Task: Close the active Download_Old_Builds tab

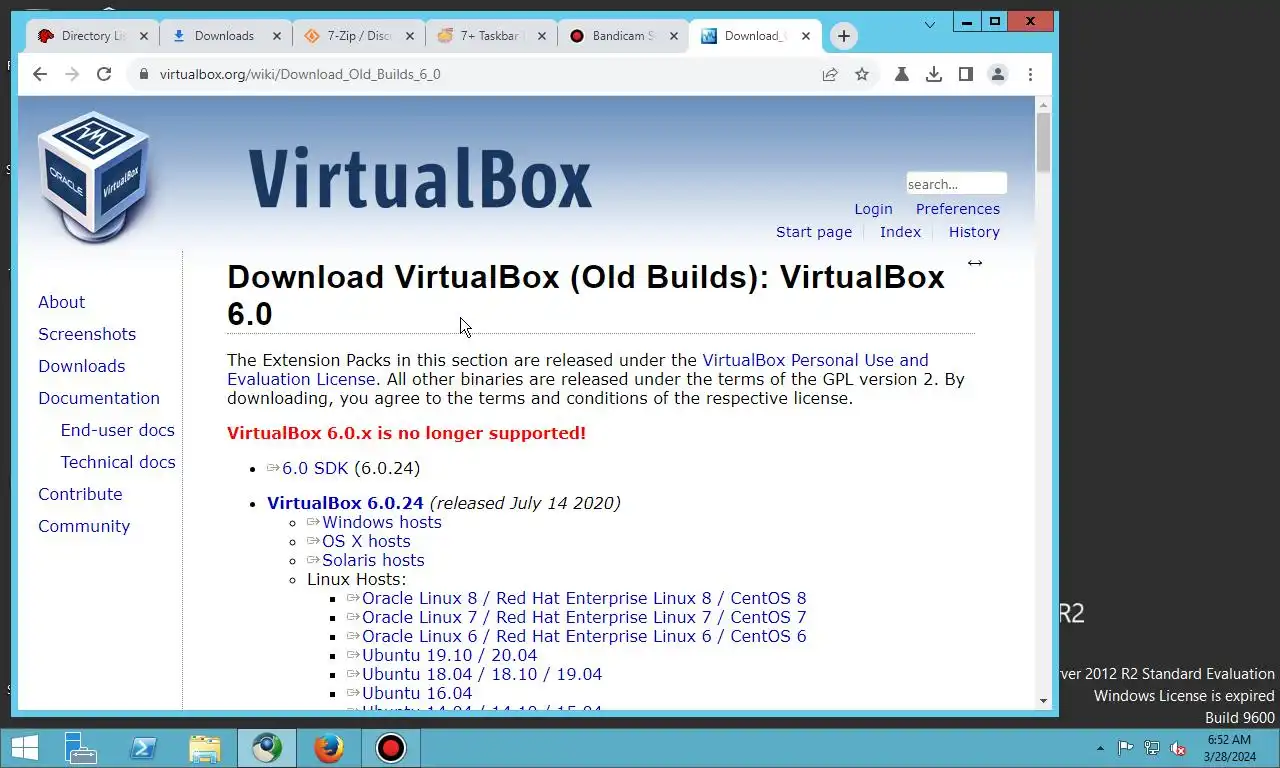Action: tap(806, 36)
